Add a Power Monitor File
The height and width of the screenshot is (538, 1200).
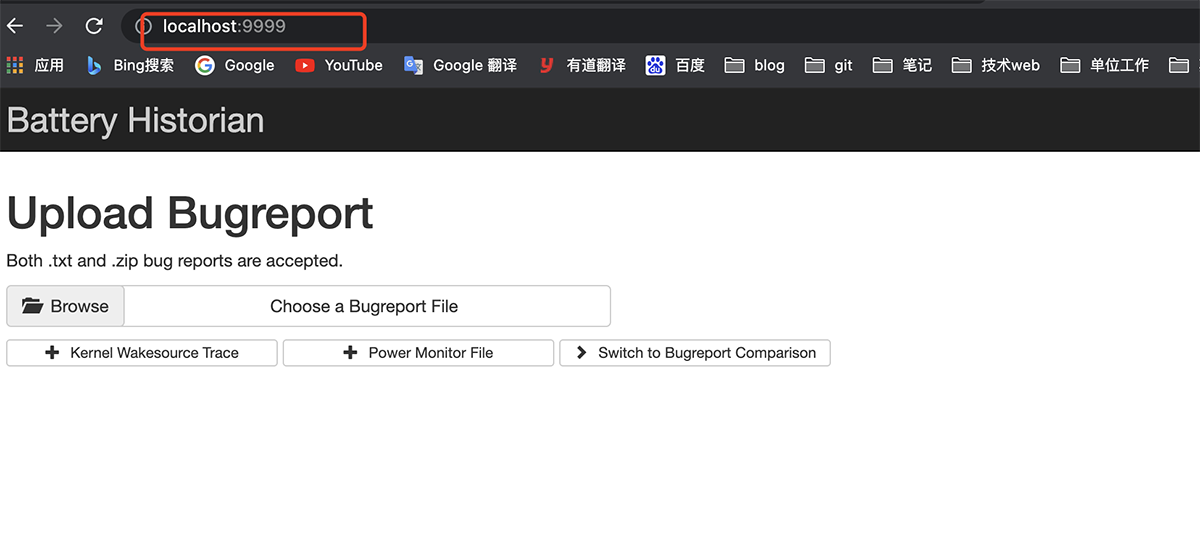[x=418, y=353]
